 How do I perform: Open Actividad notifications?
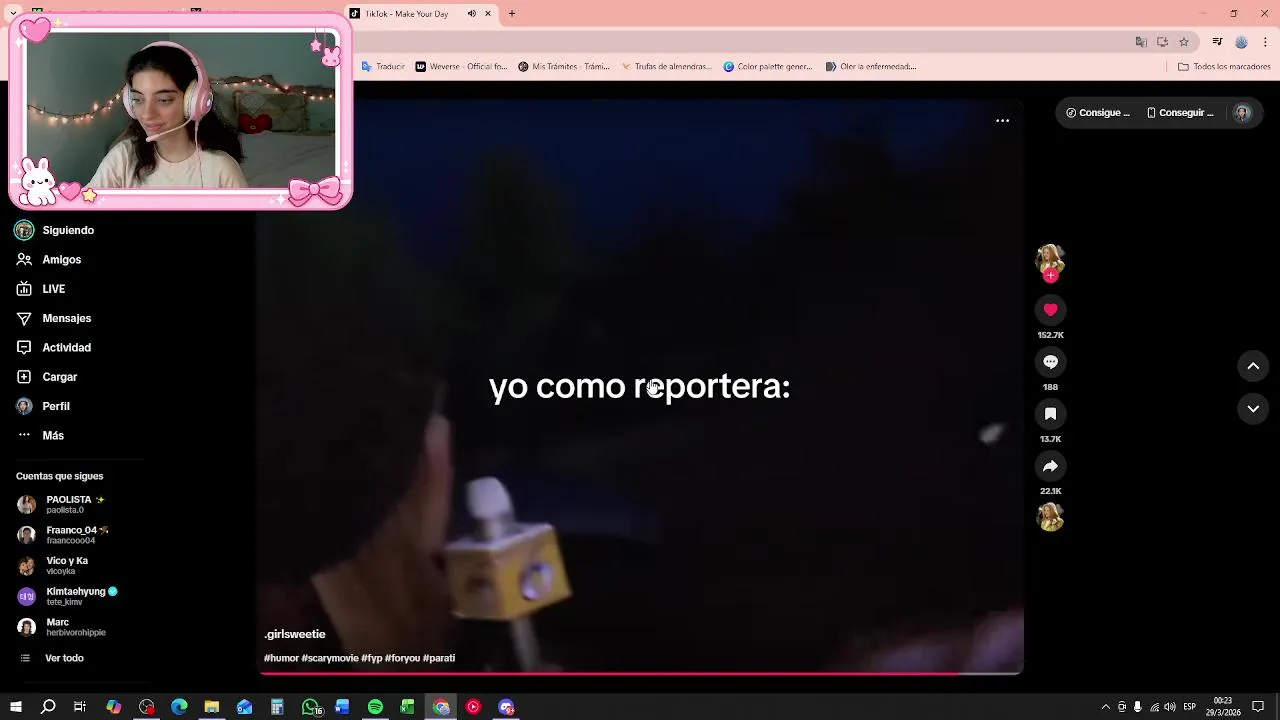pyautogui.click(x=54, y=347)
